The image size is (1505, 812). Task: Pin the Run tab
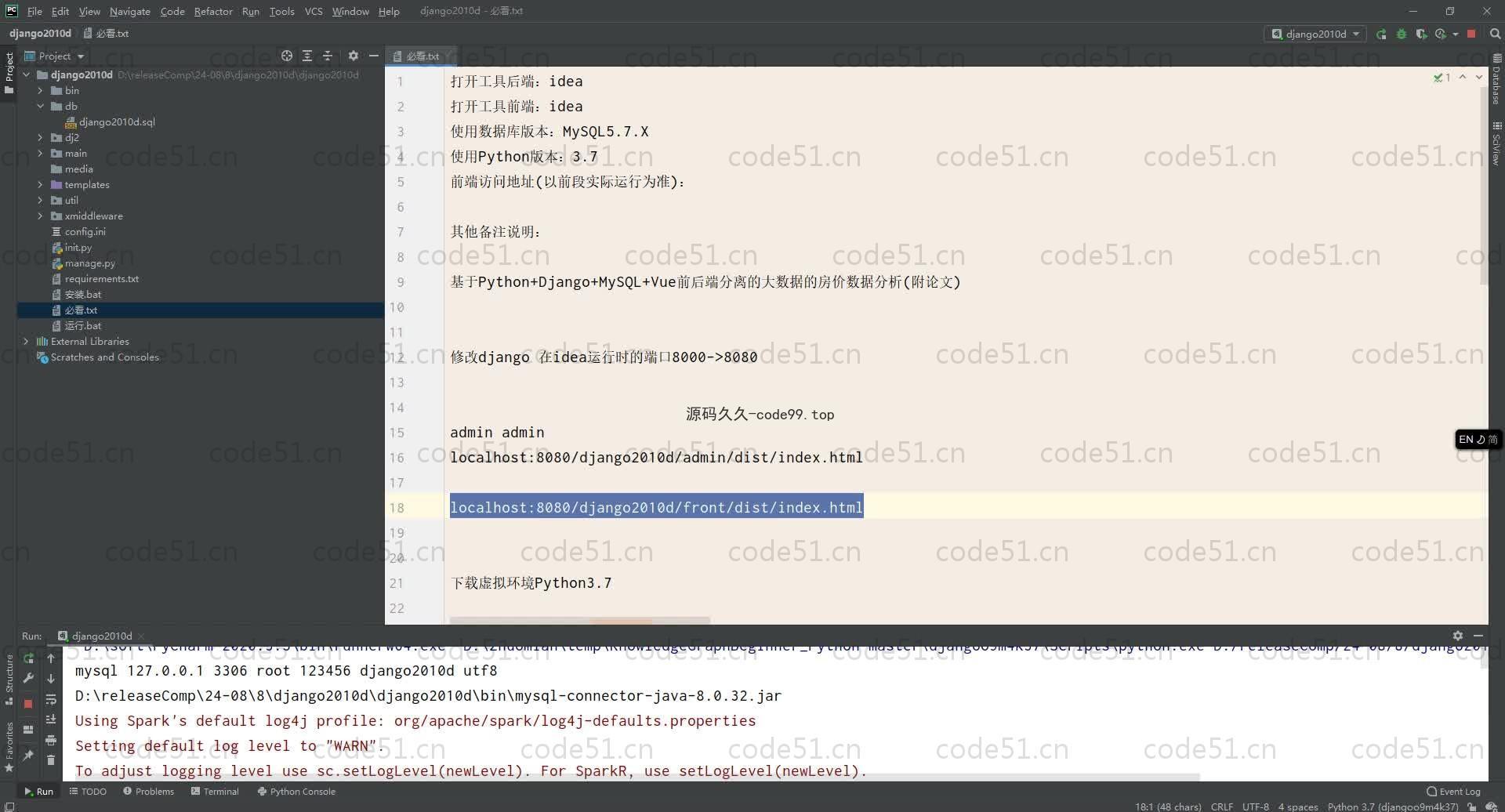tap(29, 755)
